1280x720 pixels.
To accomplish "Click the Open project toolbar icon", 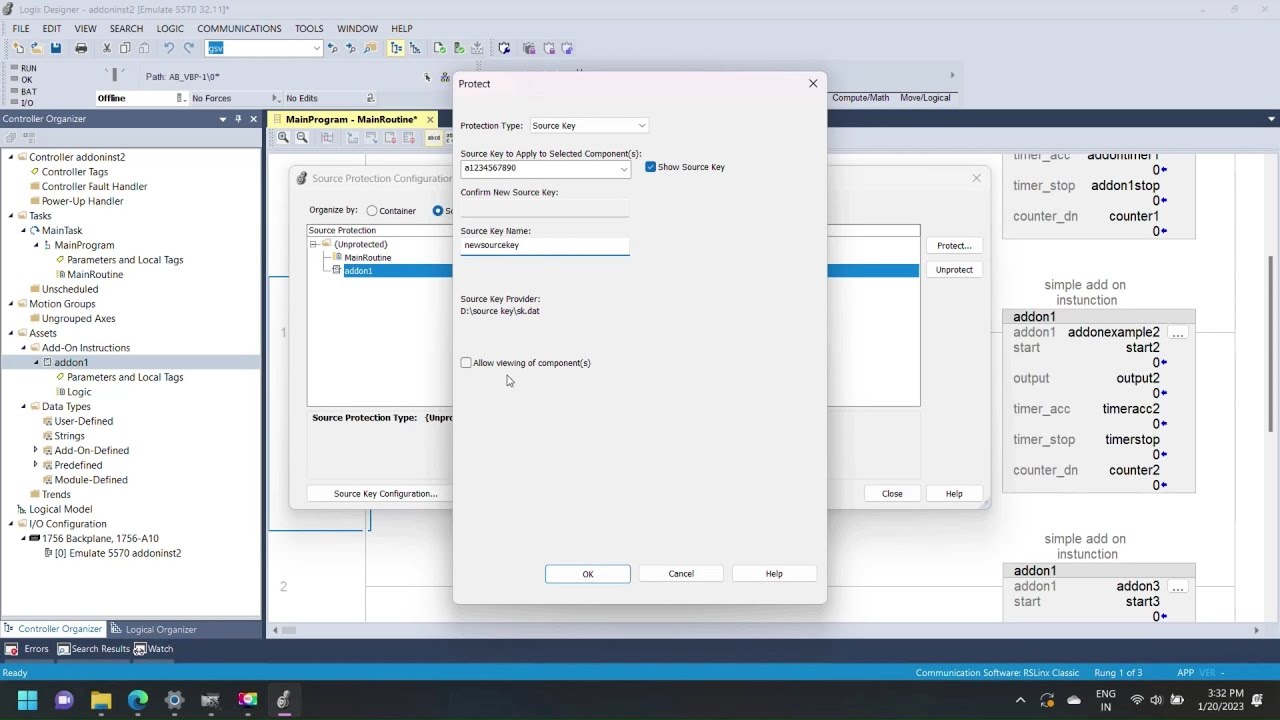I will [36, 48].
